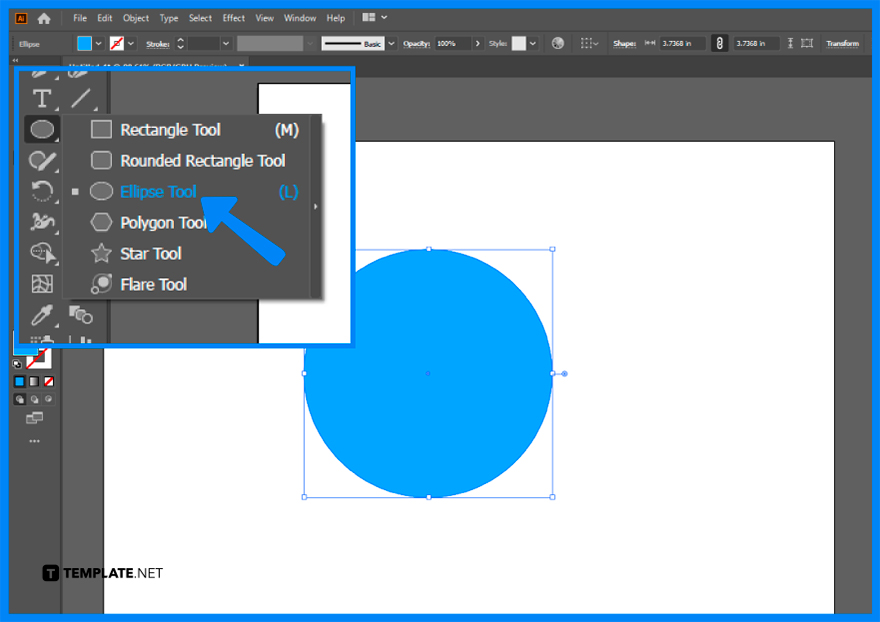Switch to the Draw Behind drawing mode
Viewport: 880px width, 622px height.
pos(34,399)
